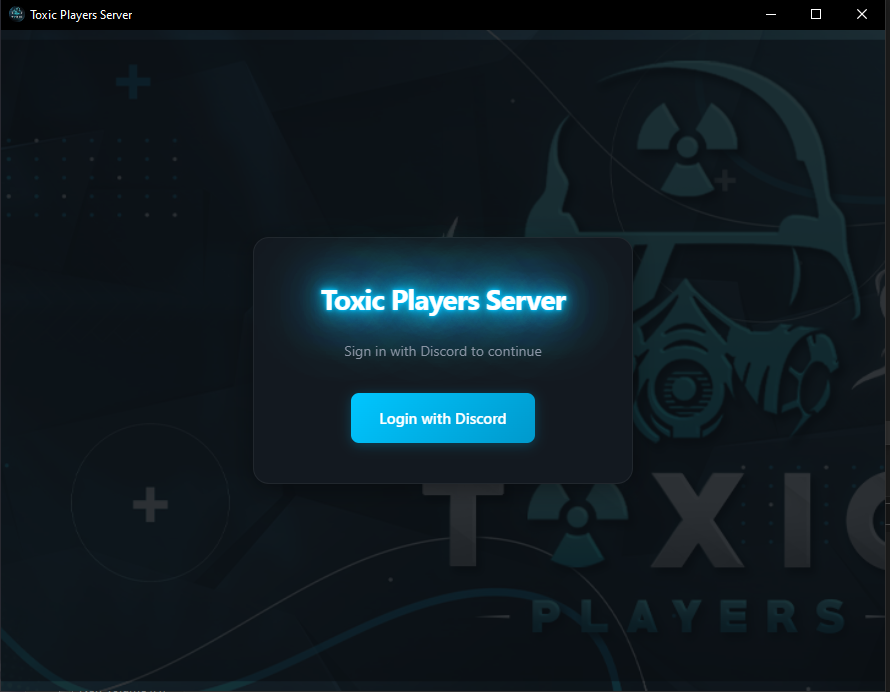Screen dimensions: 890x692
Task: Maximize the application window
Action: click(815, 14)
